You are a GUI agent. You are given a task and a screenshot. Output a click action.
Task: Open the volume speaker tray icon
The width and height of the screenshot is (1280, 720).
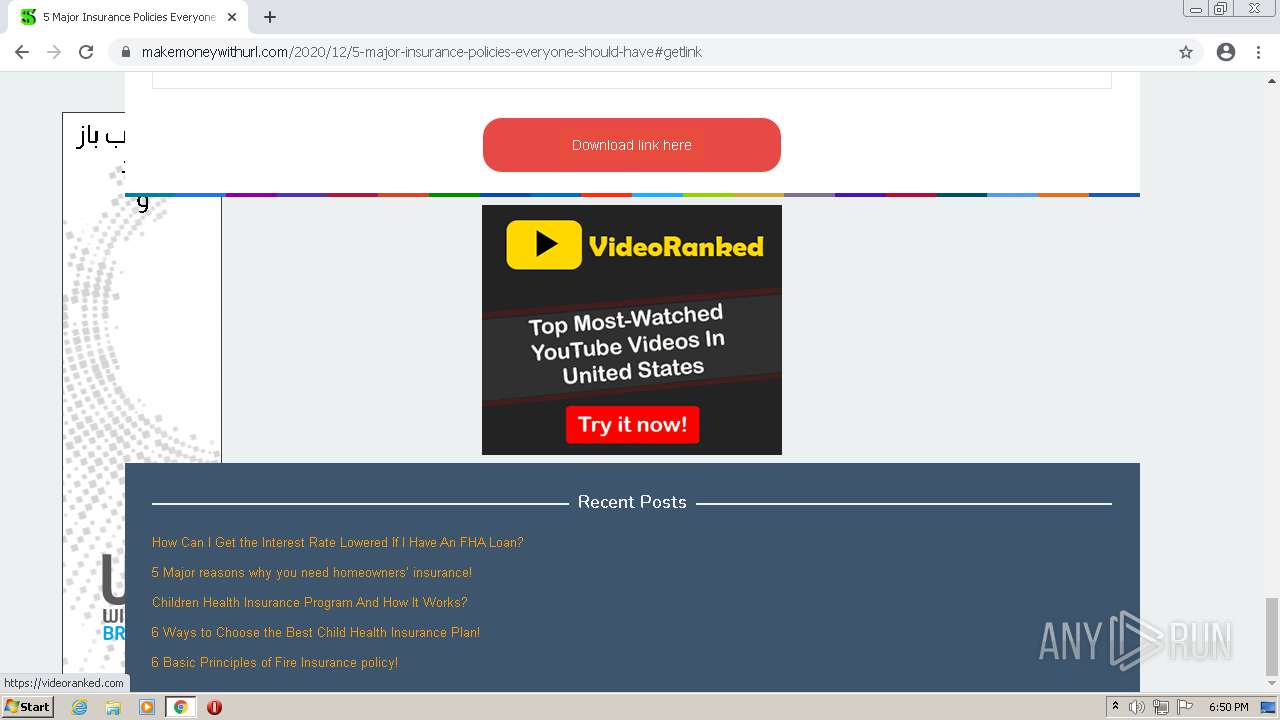[1137, 707]
